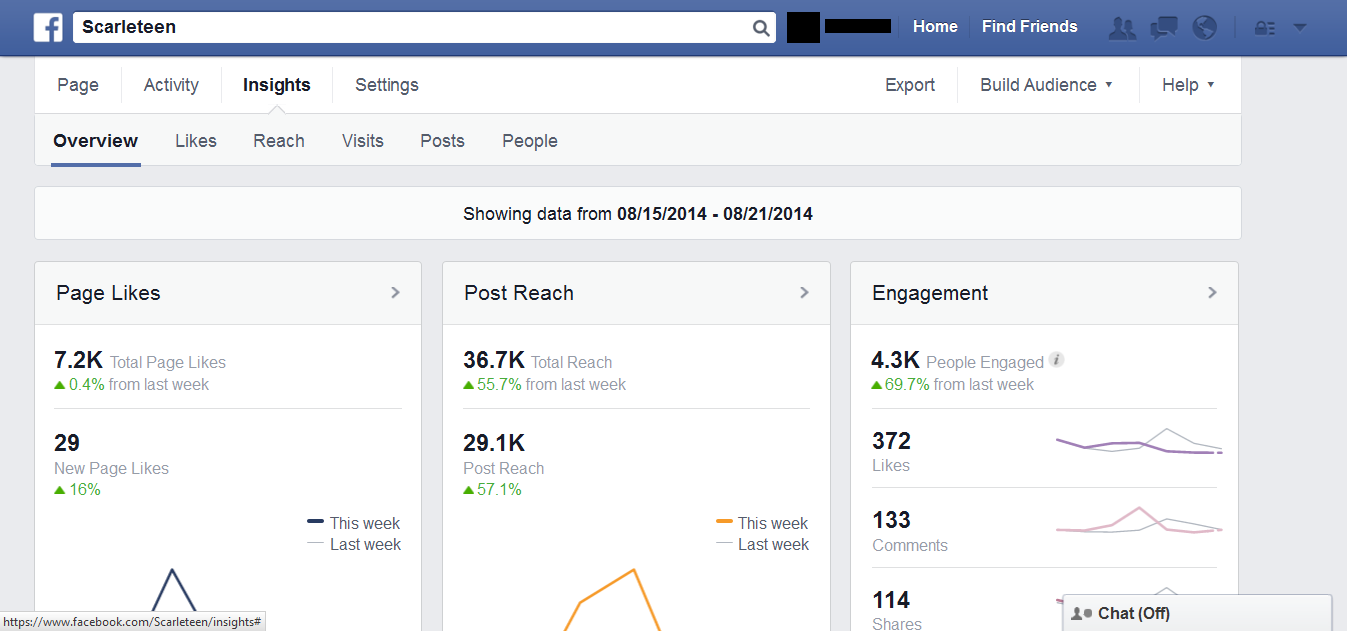Click the Likes sparkline chart
Image resolution: width=1347 pixels, height=631 pixels.
coord(1139,441)
